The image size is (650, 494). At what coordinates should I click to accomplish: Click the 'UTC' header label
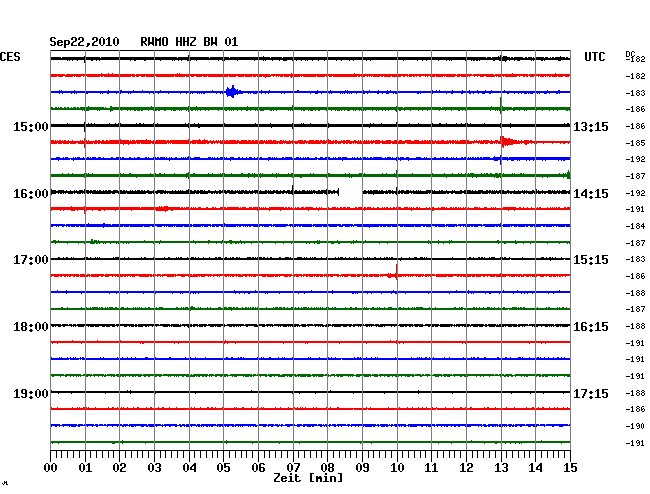point(594,57)
